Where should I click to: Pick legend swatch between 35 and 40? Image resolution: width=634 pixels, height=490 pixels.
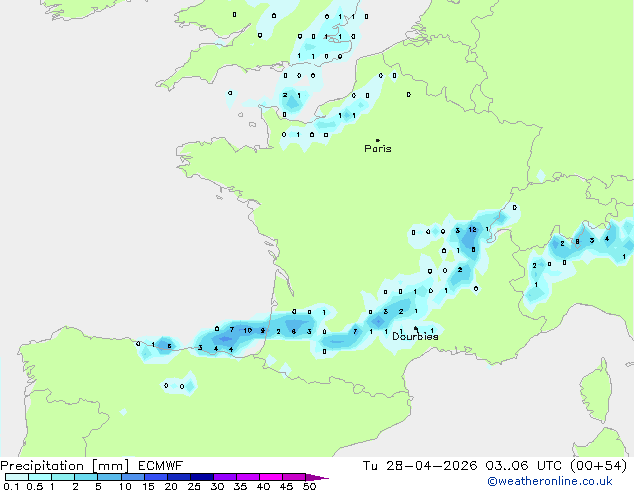[247, 477]
